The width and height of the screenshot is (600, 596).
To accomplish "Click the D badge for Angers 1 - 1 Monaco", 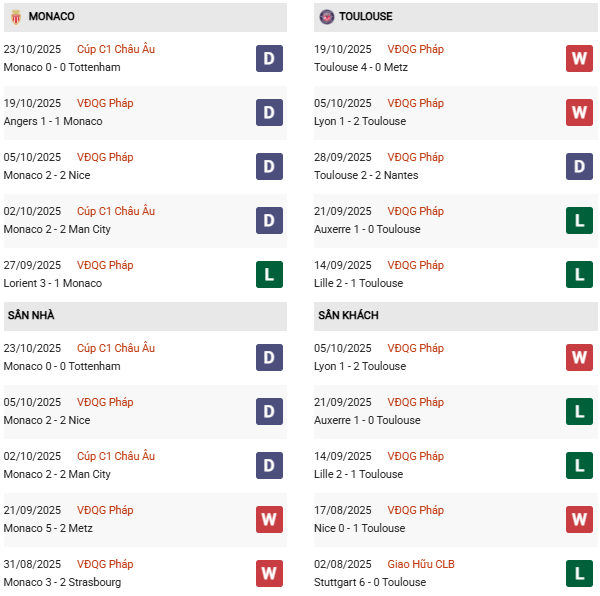I will coord(269,112).
